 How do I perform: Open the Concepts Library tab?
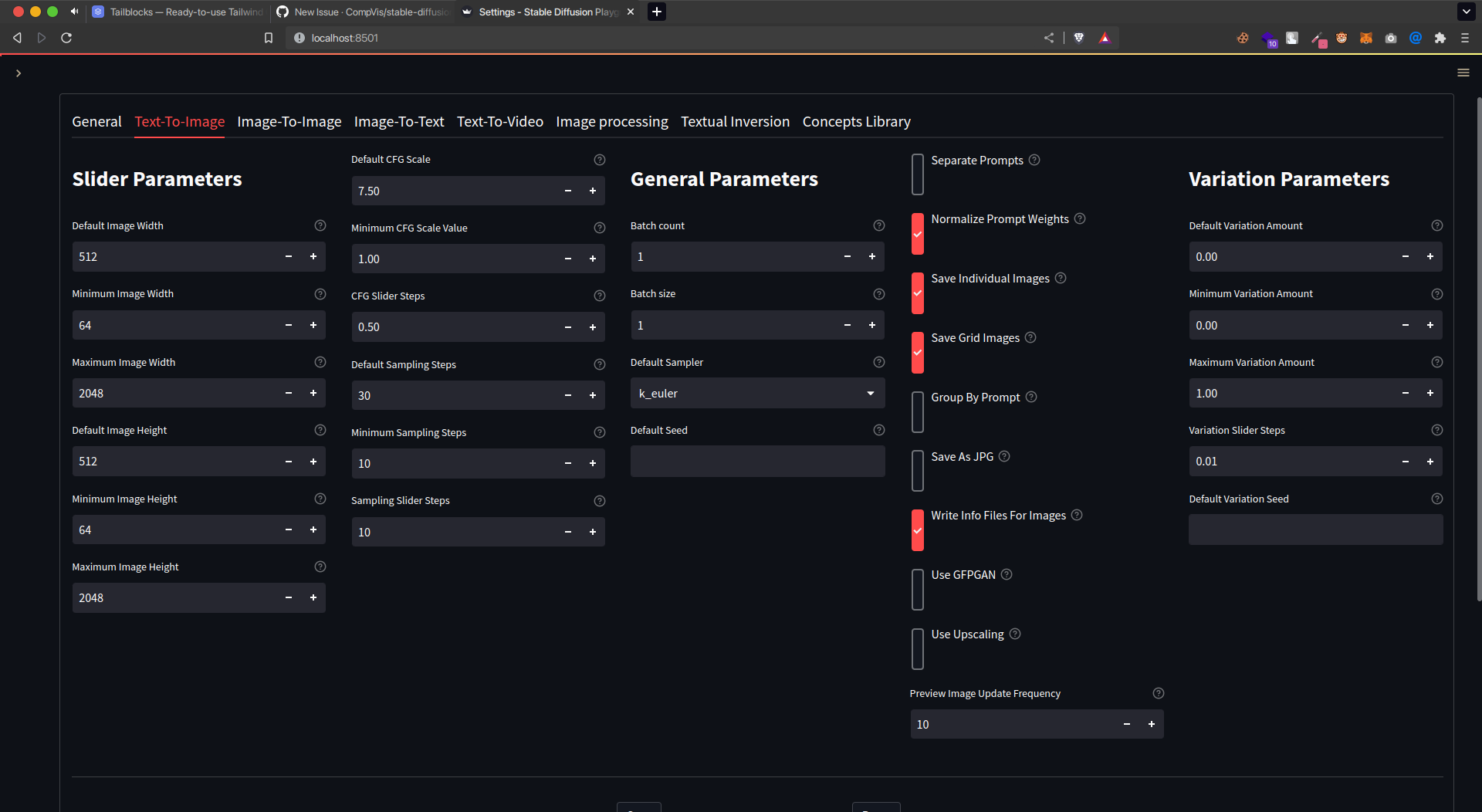pyautogui.click(x=856, y=121)
